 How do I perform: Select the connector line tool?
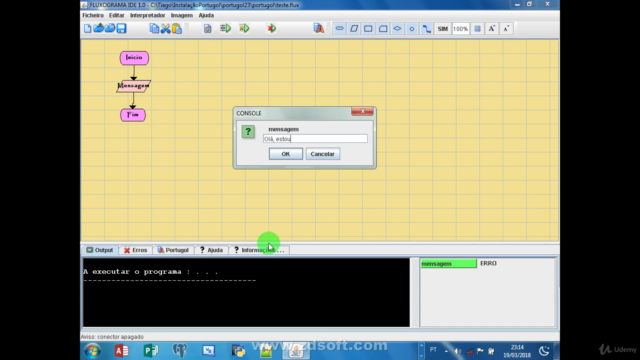(x=426, y=29)
